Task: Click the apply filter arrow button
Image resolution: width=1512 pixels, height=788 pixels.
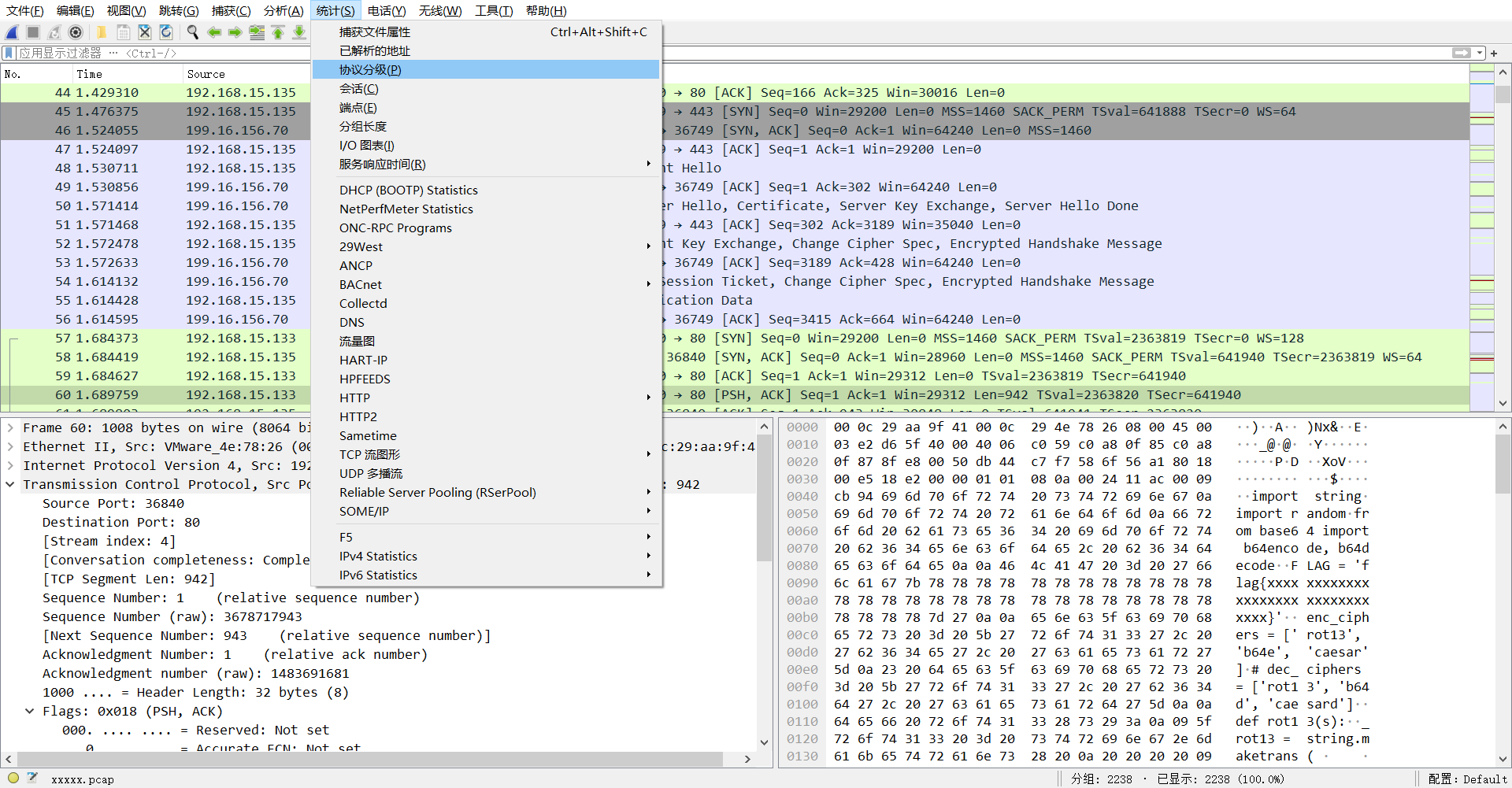Action: pyautogui.click(x=1462, y=53)
